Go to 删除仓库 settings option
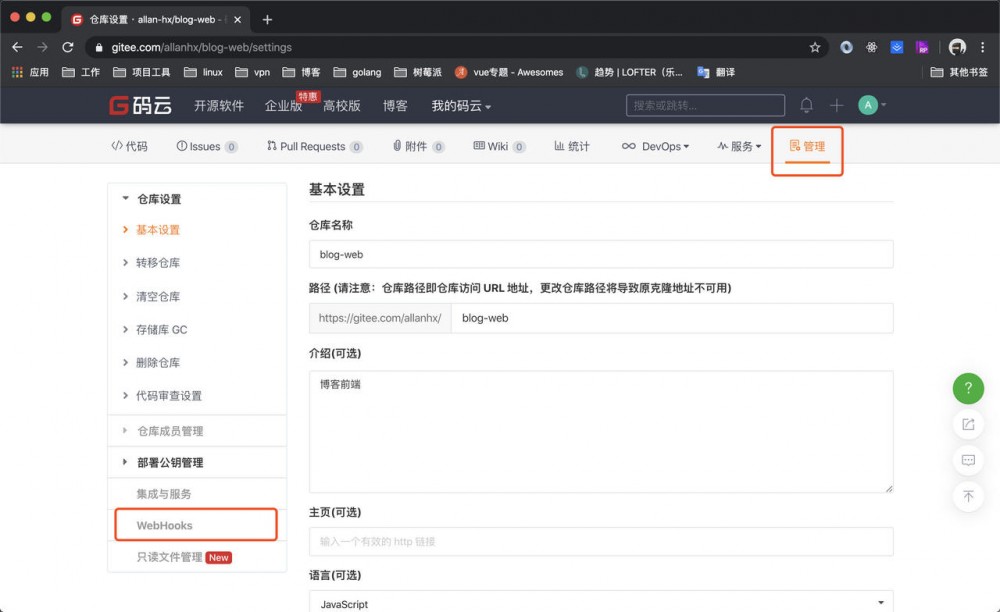Viewport: 1000px width, 612px height. pos(158,363)
